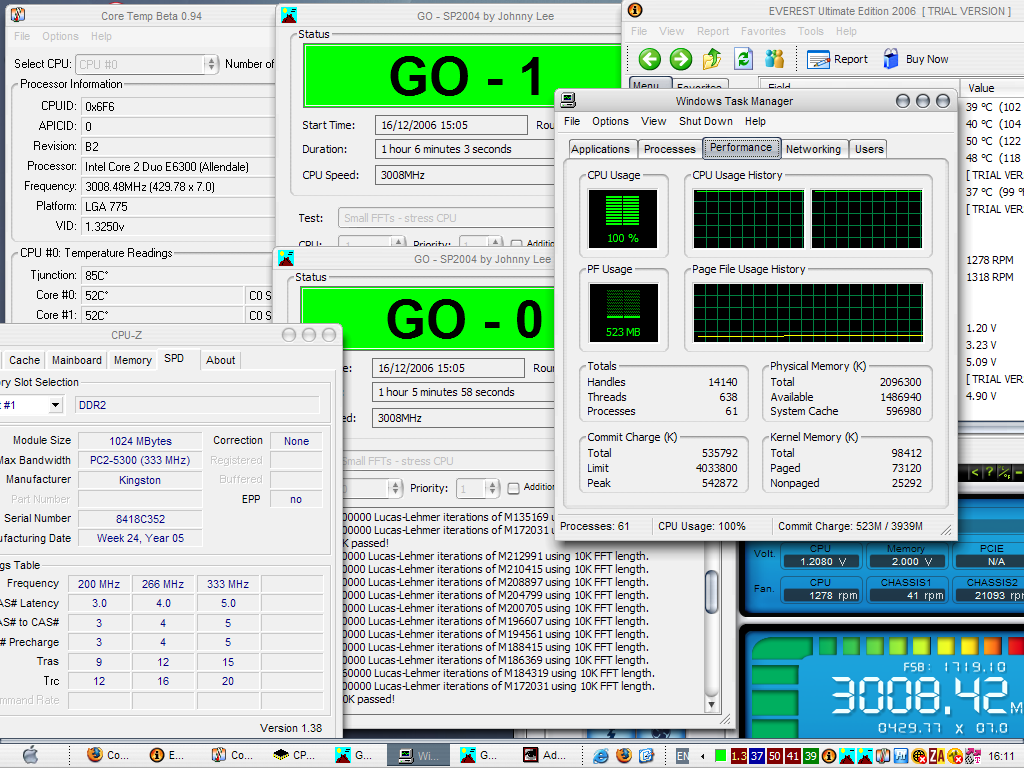Image resolution: width=1024 pixels, height=768 pixels.
Task: Open the About tab in CPU-Z
Action: [221, 360]
